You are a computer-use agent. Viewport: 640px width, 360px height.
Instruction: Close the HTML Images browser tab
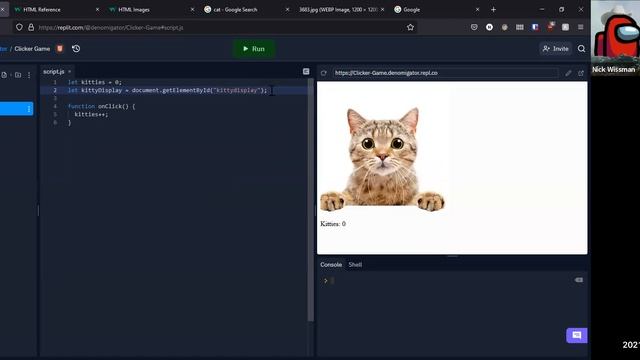pos(192,9)
